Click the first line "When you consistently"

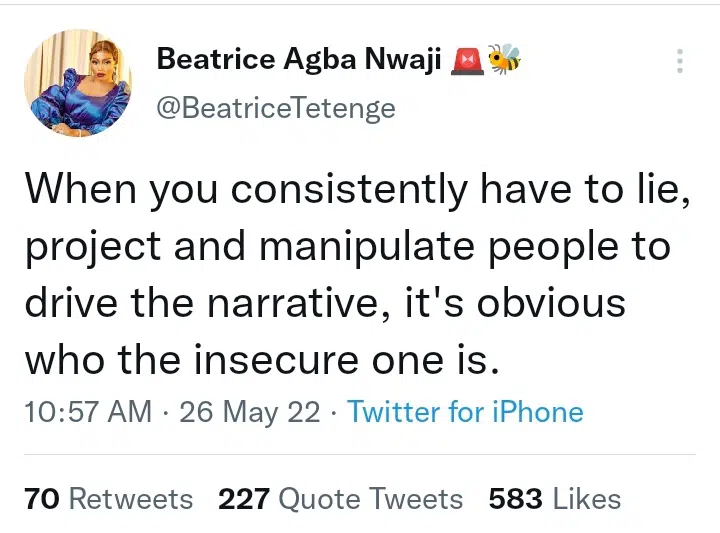tap(246, 190)
